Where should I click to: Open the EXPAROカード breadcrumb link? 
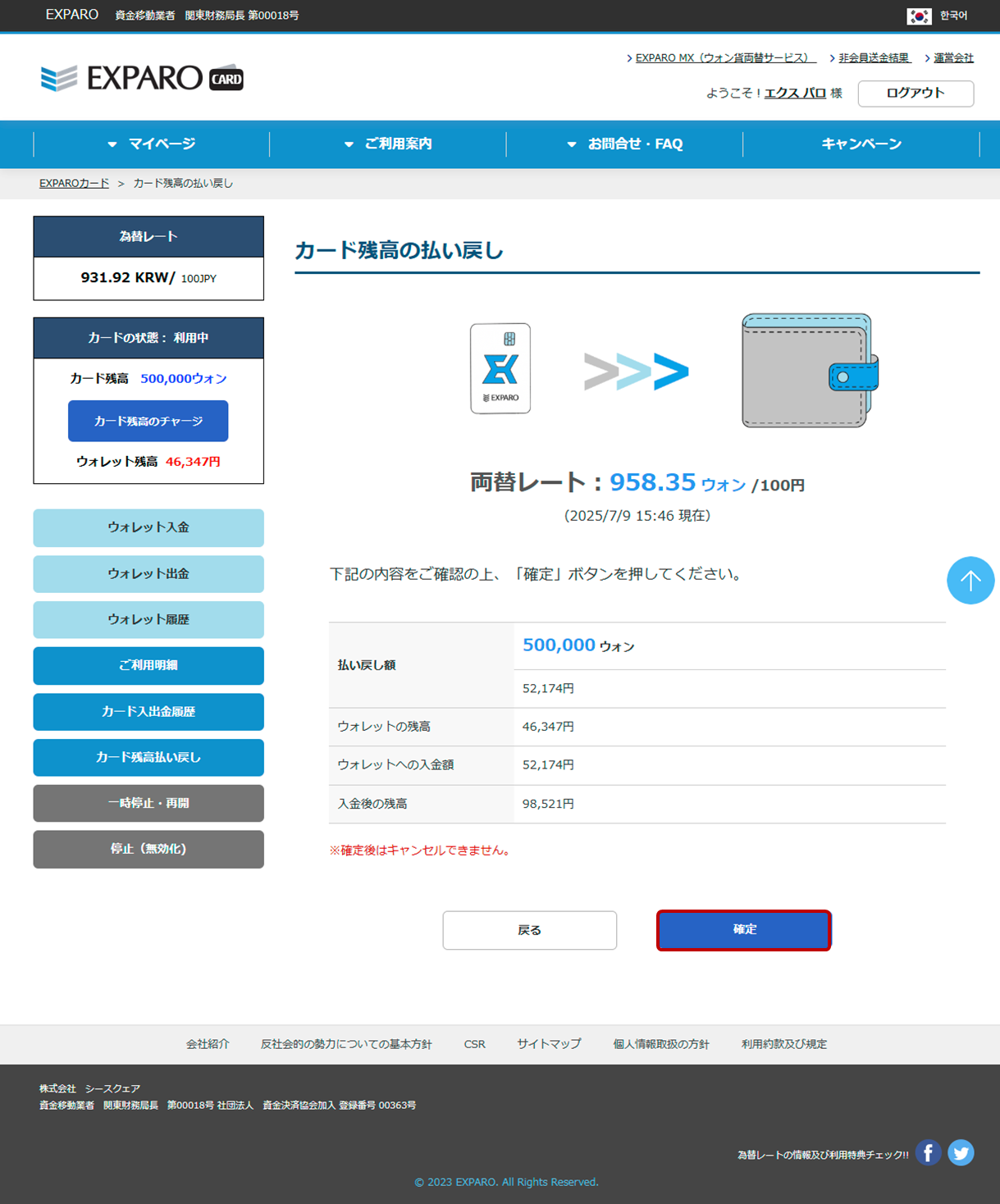[x=74, y=184]
